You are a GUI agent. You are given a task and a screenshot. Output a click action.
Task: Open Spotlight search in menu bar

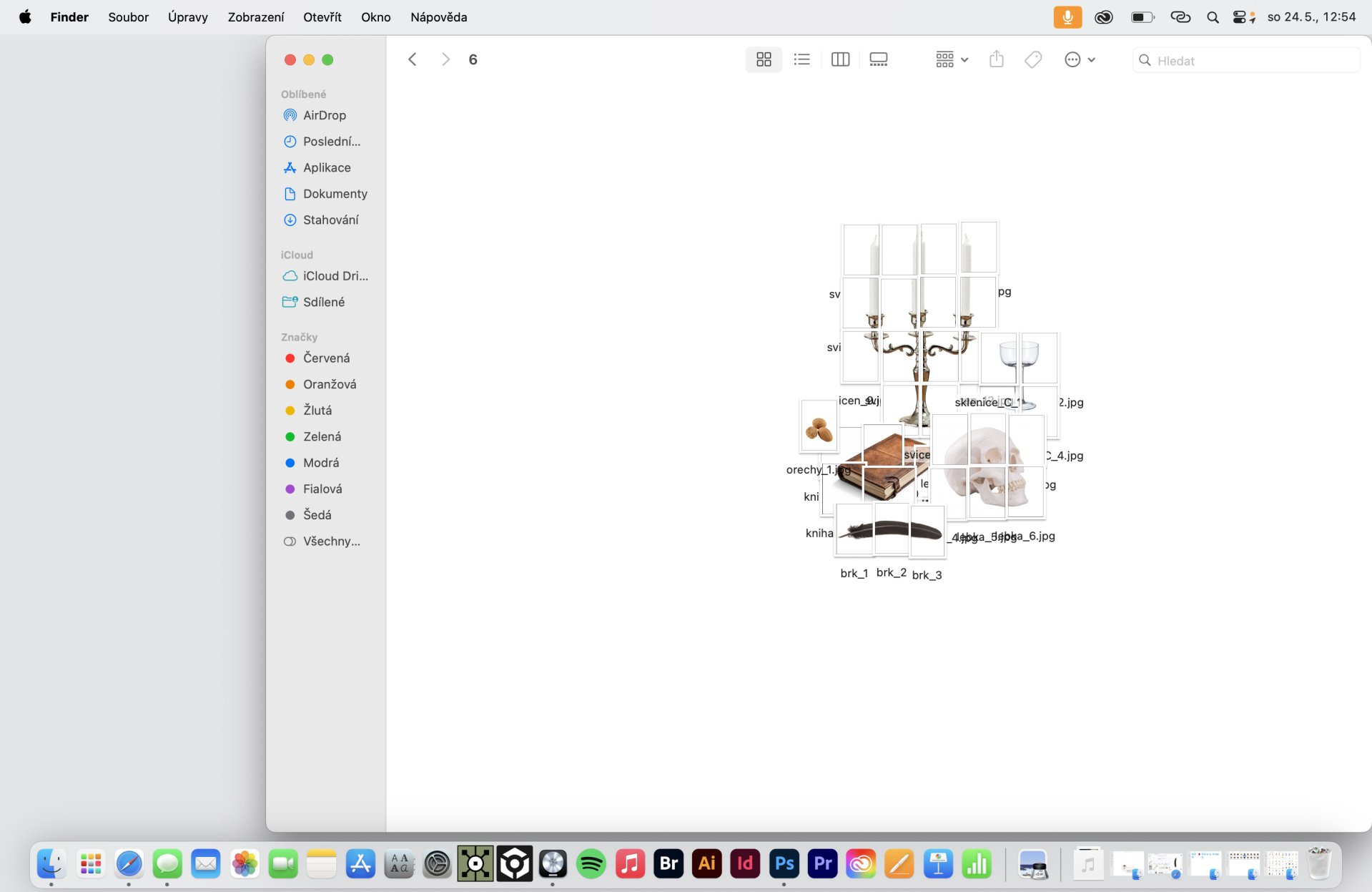coord(1213,16)
